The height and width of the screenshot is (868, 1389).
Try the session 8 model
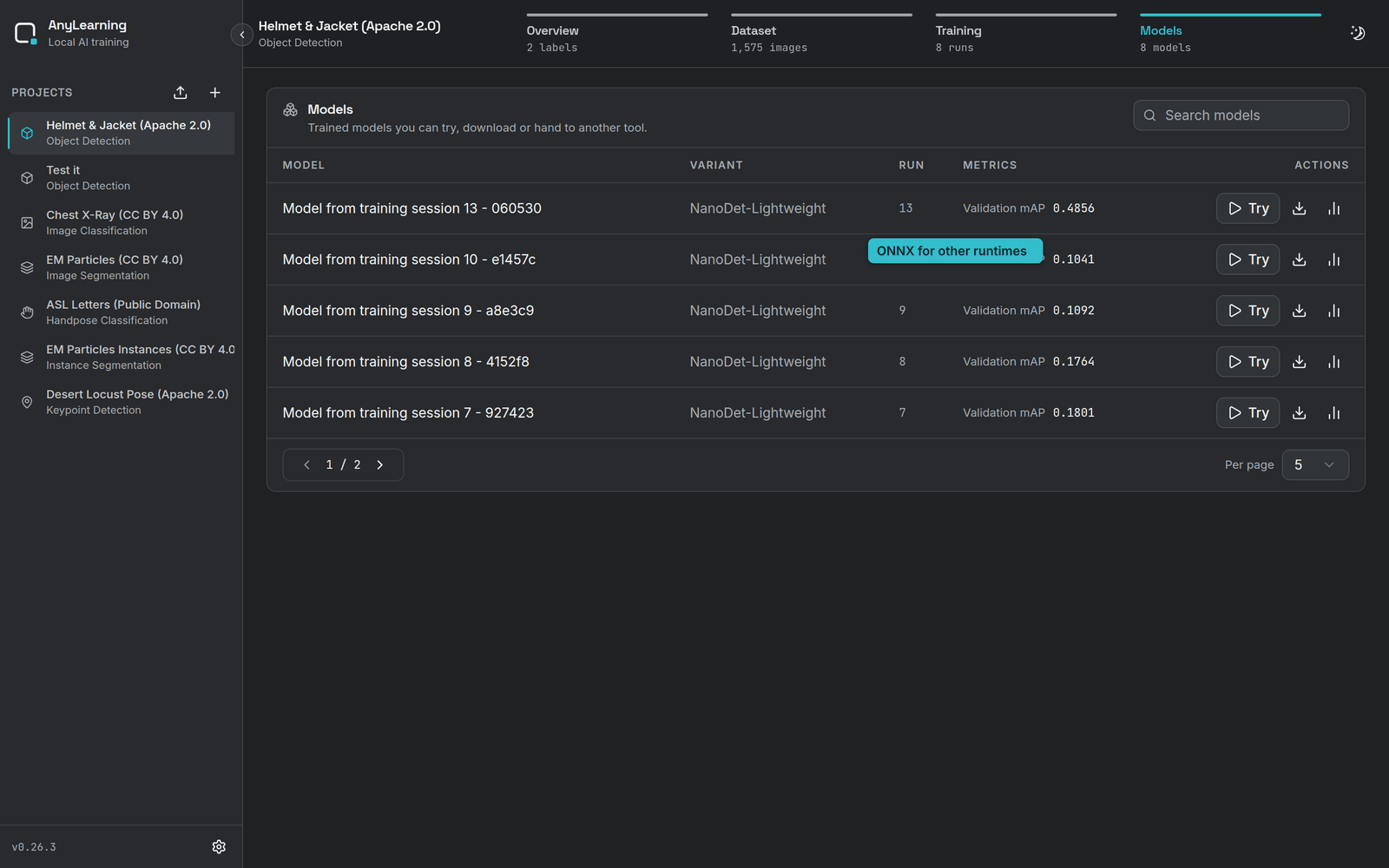click(x=1247, y=362)
